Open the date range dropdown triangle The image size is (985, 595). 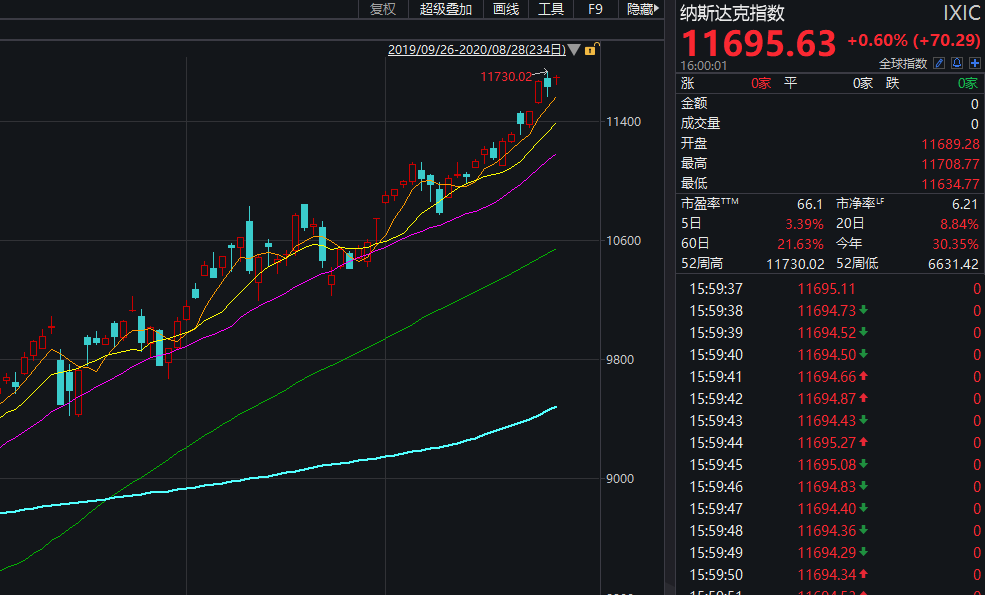coord(574,49)
